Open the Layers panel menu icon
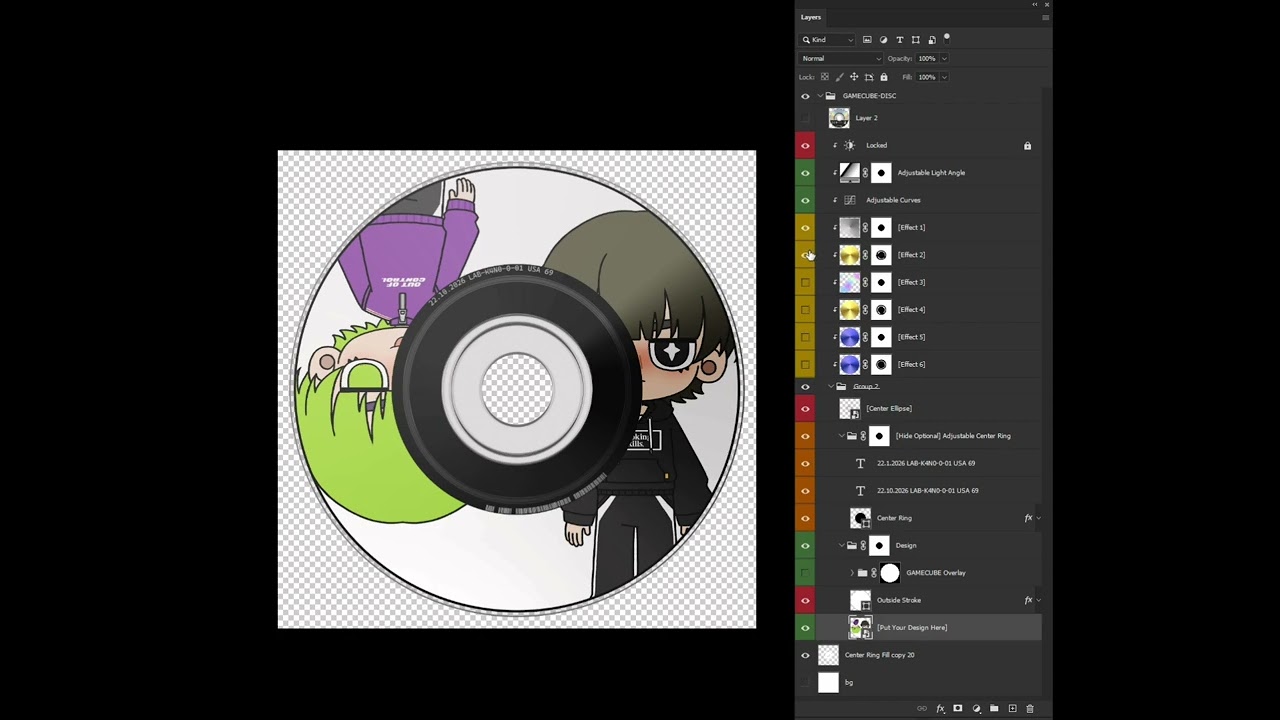This screenshot has height=720, width=1280. pos(1046,17)
